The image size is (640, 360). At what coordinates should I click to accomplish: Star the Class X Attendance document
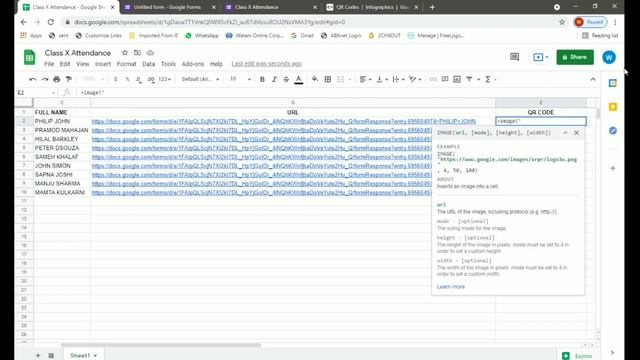125,53
